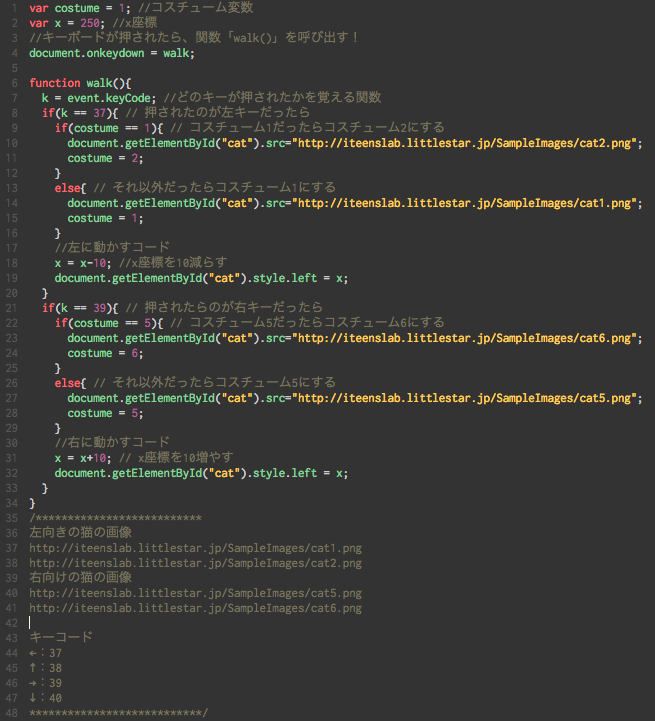Click the cat1.png URL string on line 14
Screen dimensions: 655x721
466,203
